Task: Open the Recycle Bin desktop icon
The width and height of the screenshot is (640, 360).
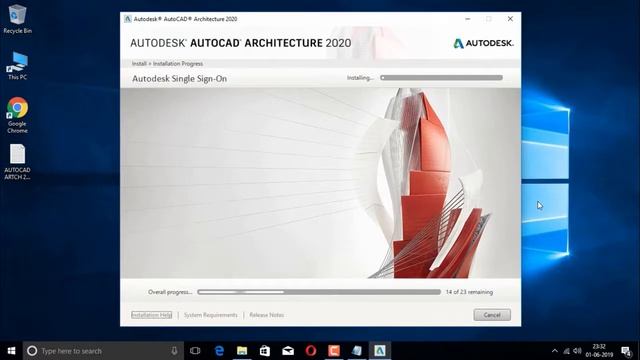Action: click(17, 19)
